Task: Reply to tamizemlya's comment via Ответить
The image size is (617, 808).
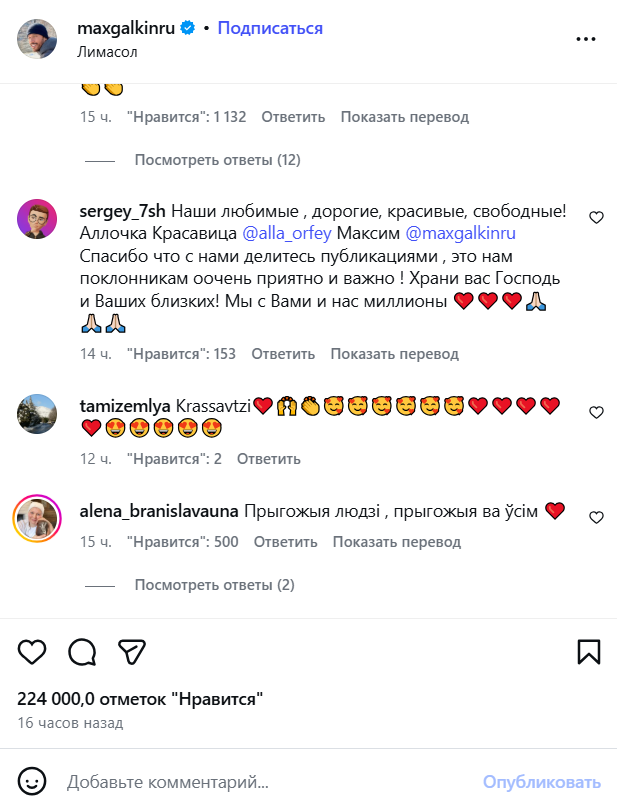Action: pos(269,459)
